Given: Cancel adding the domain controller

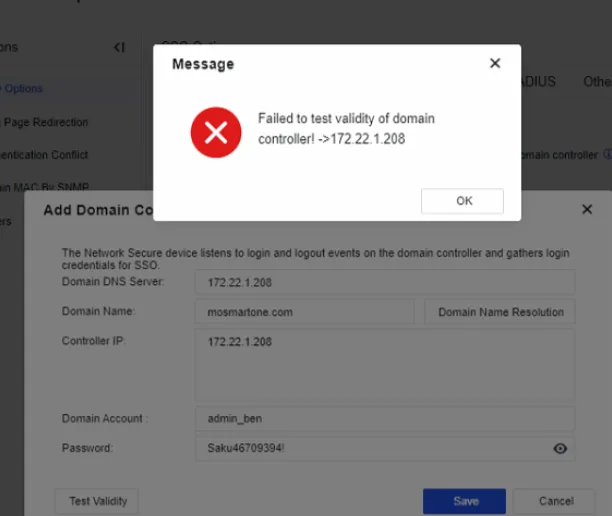Looking at the screenshot, I should [555, 501].
